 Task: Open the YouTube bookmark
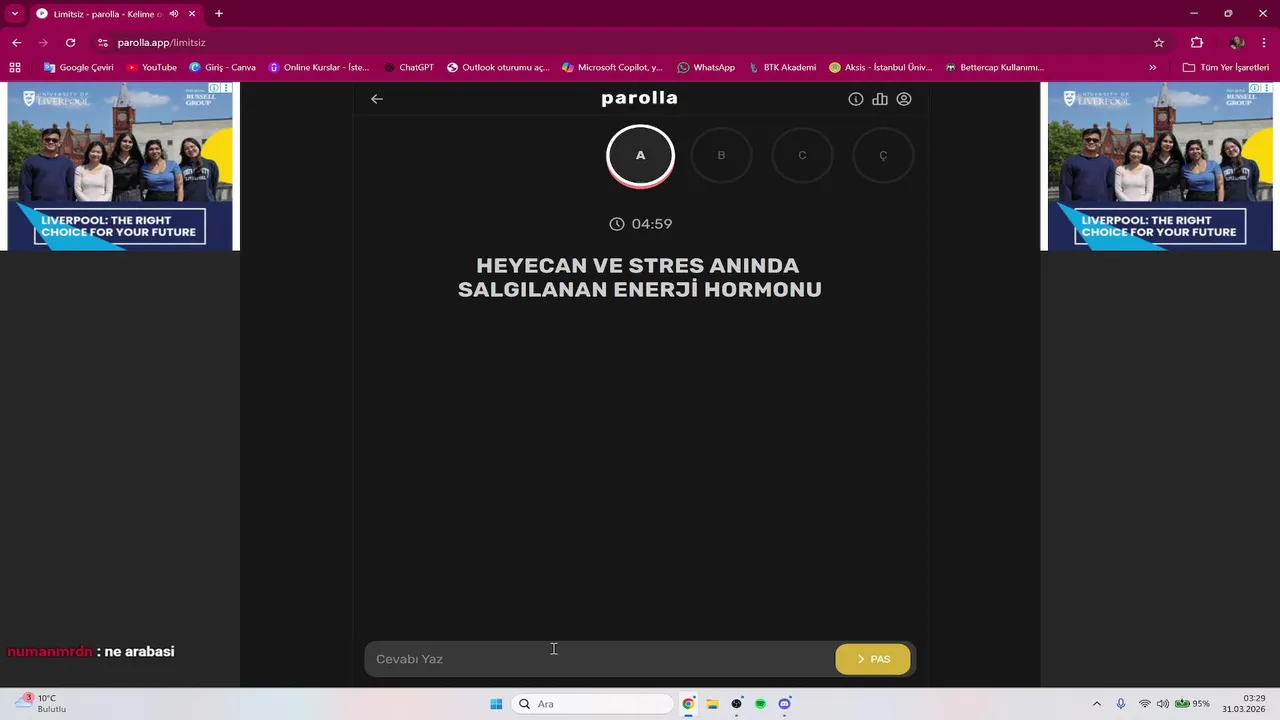click(152, 68)
